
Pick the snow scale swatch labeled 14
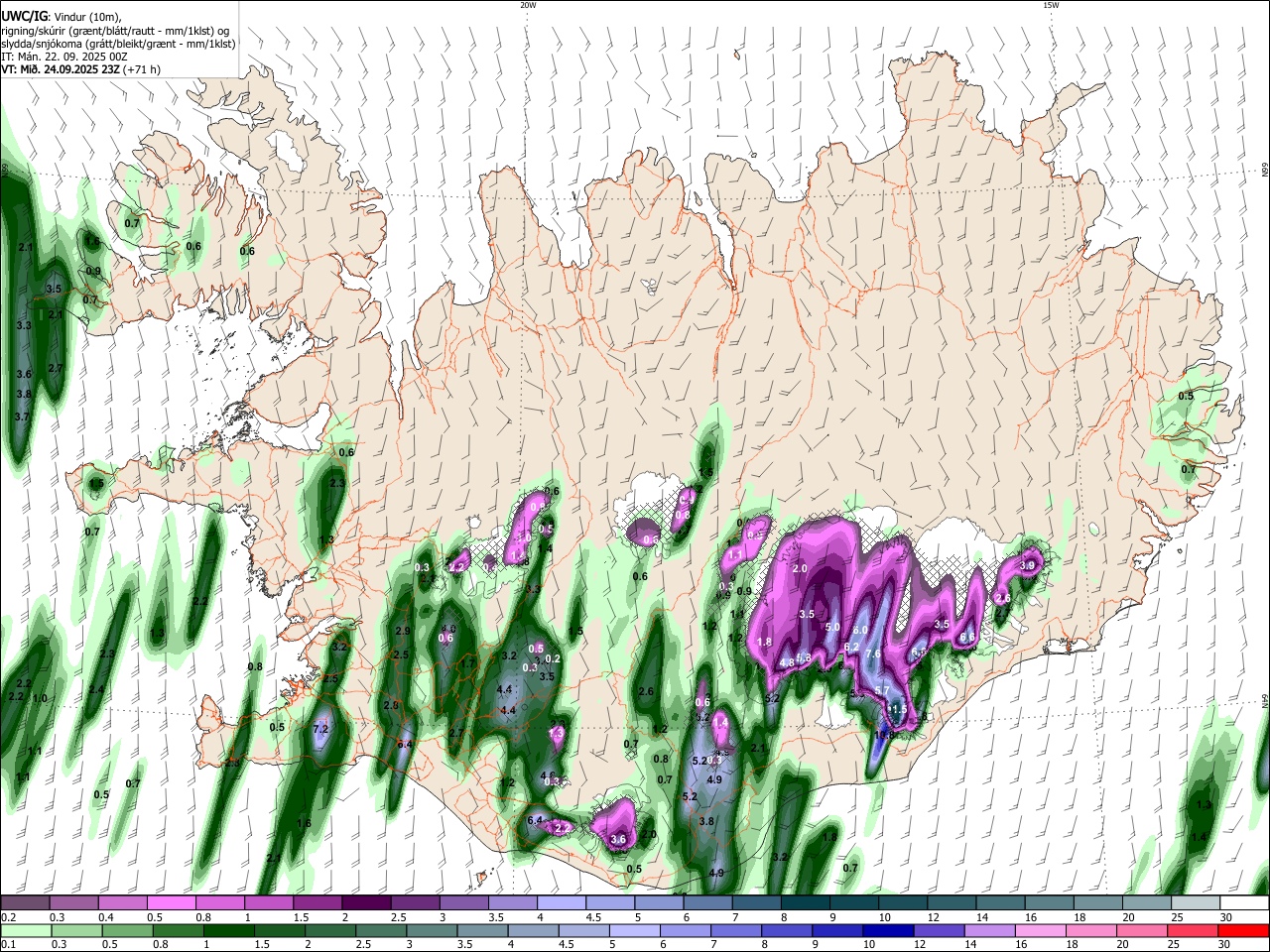[x=999, y=902]
